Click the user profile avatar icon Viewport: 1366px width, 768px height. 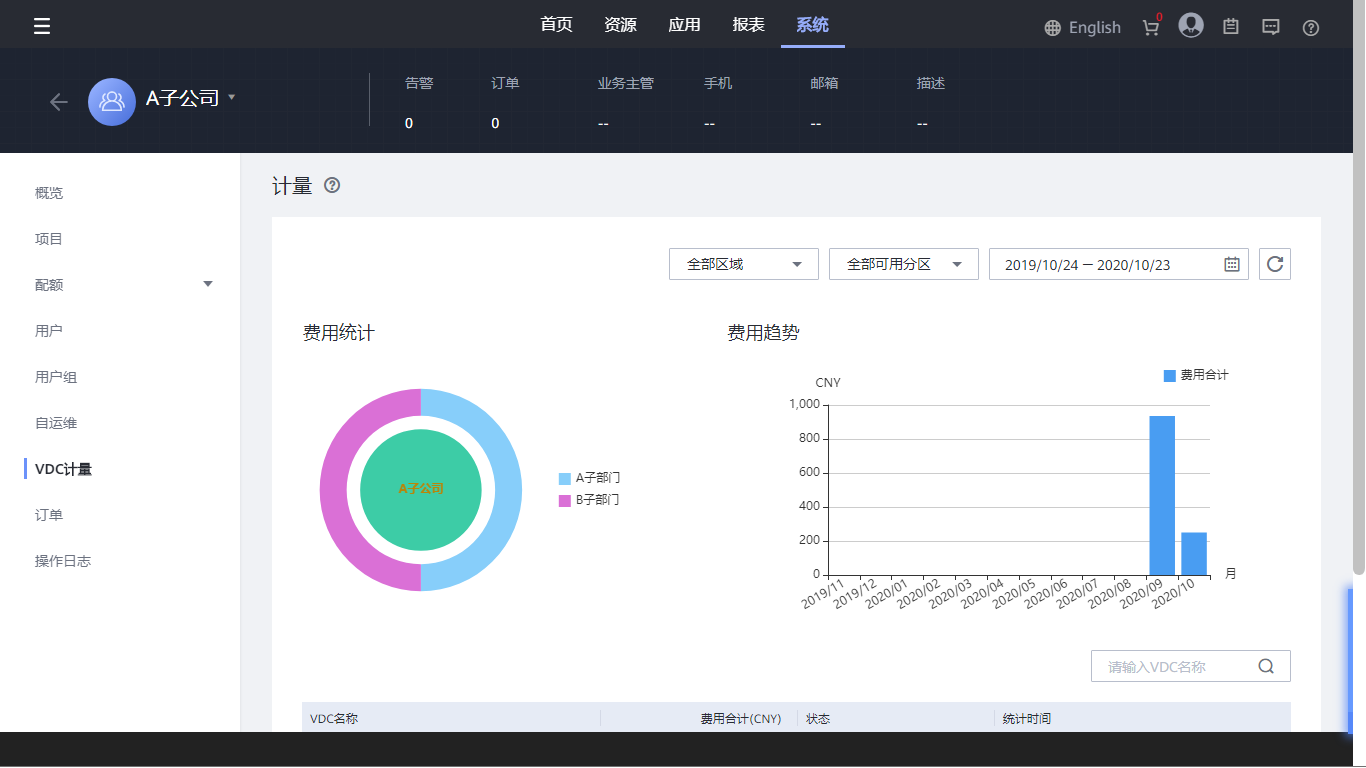(x=1190, y=26)
